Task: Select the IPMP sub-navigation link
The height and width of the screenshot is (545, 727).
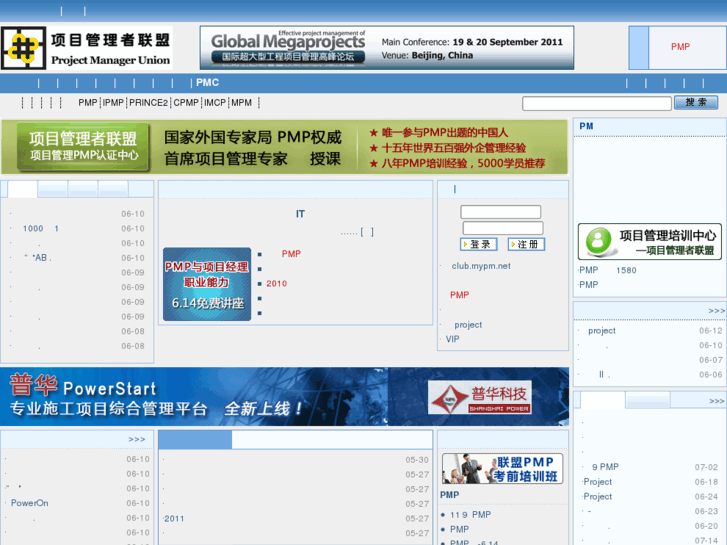Action: (113, 103)
